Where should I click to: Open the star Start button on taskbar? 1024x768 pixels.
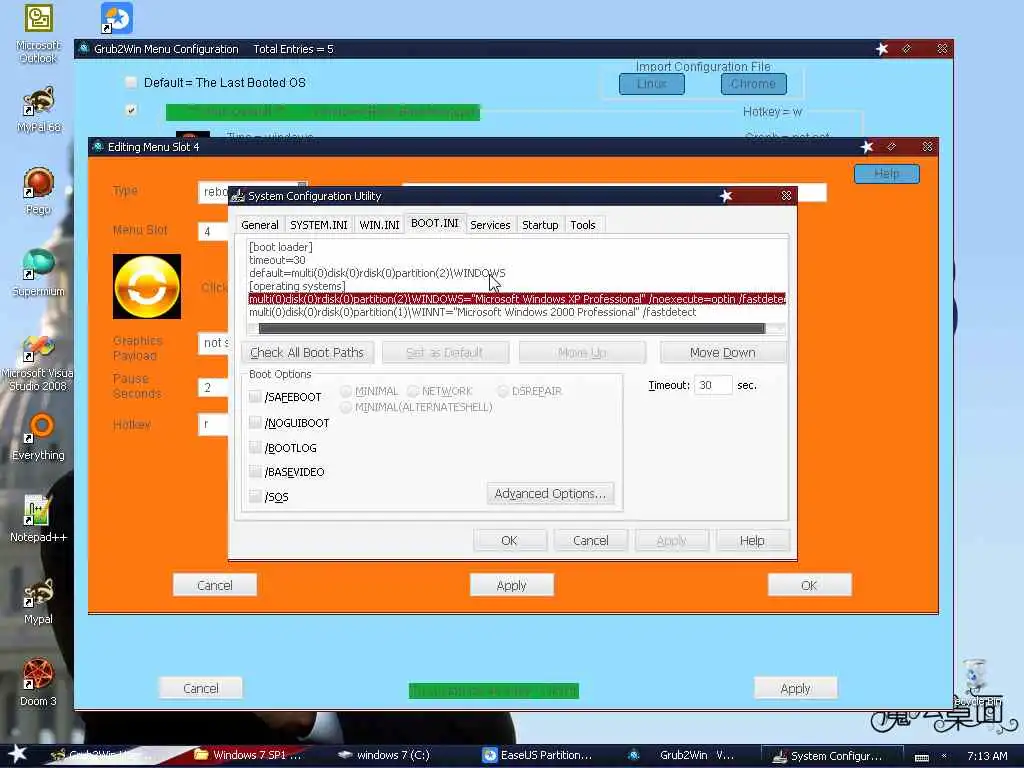(x=18, y=754)
